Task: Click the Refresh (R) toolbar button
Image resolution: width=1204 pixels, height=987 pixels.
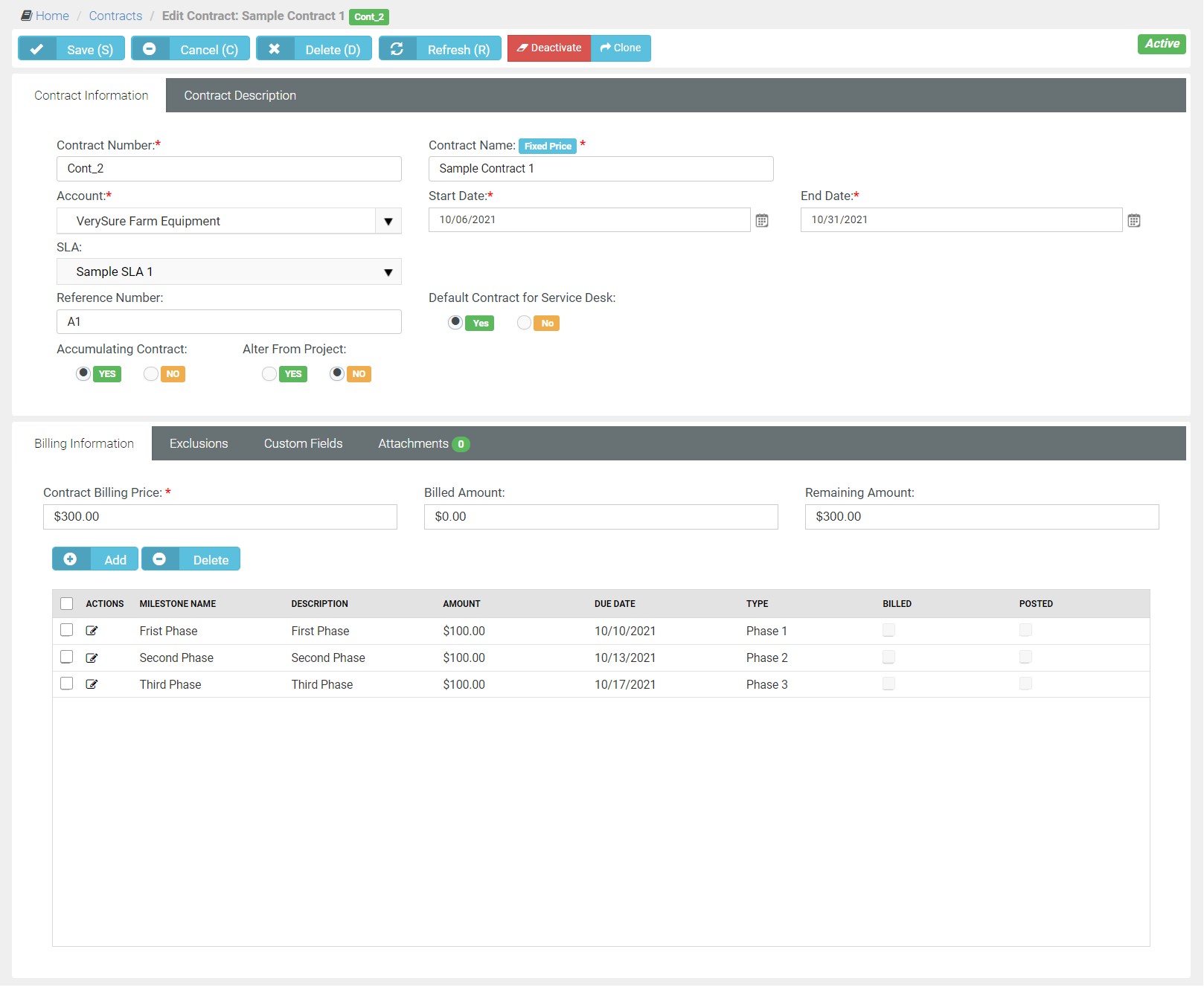Action: click(x=440, y=49)
